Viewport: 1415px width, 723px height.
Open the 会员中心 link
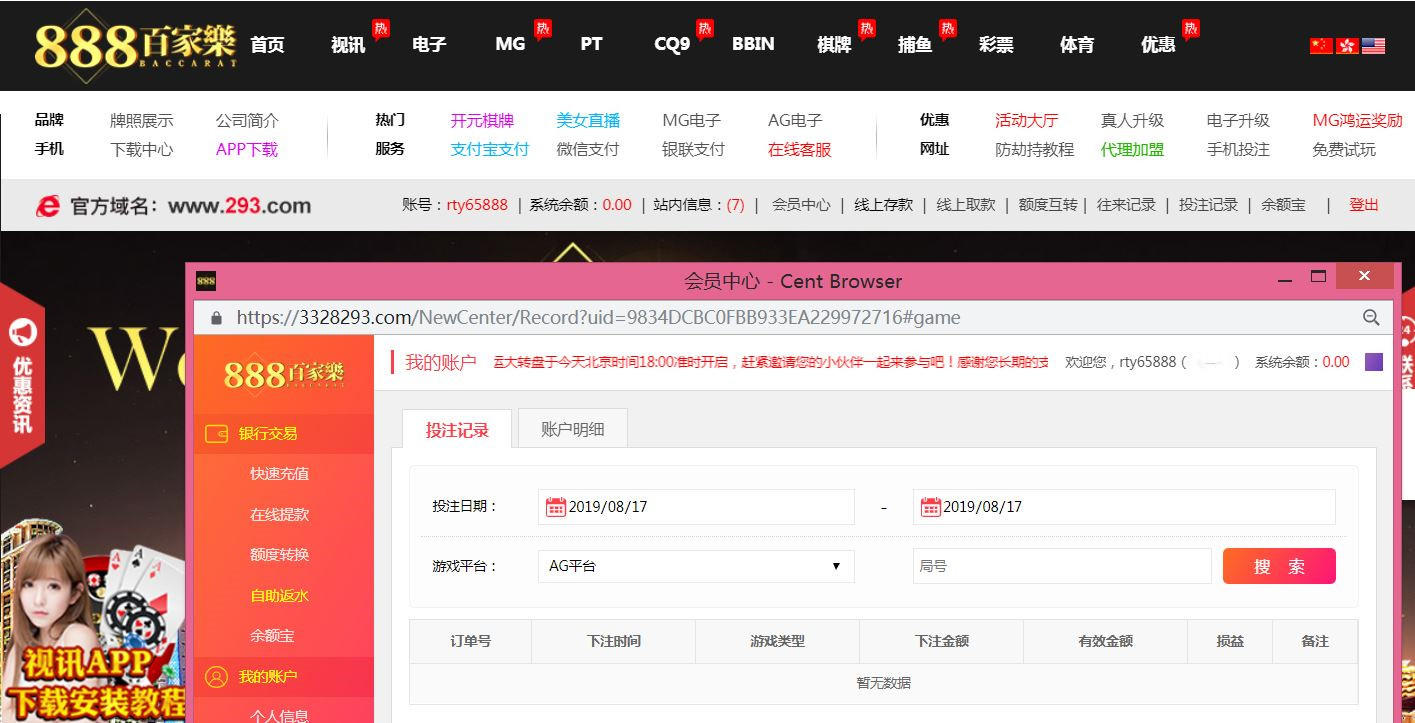point(801,205)
